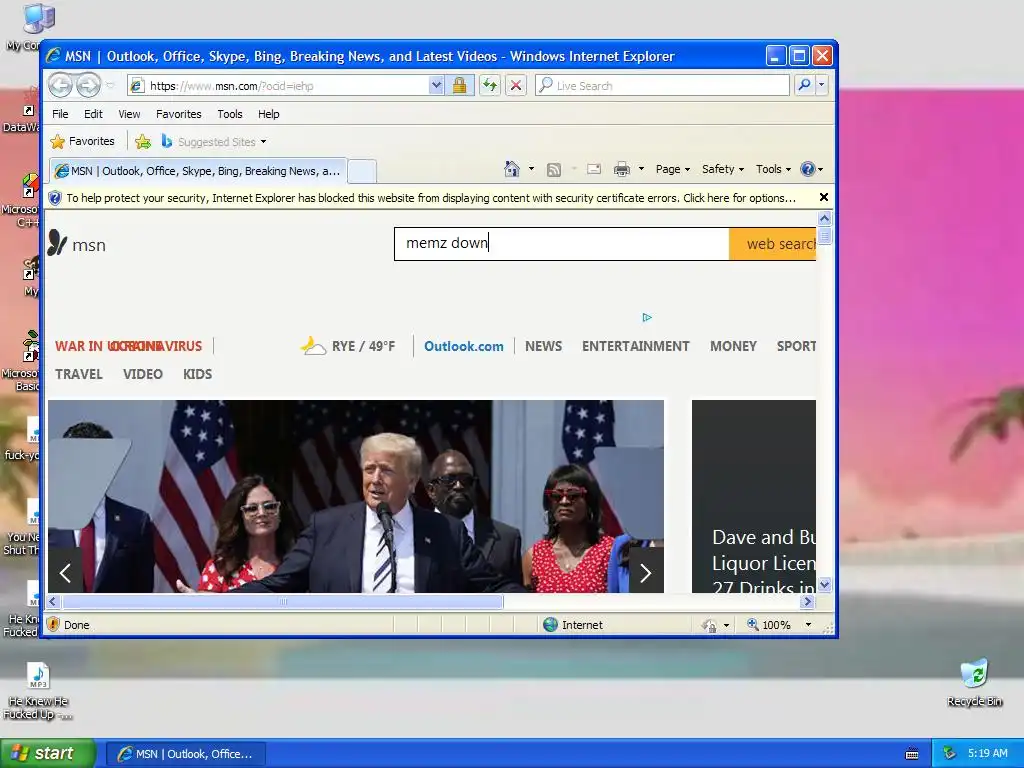Change zoom level 100% button

769,625
